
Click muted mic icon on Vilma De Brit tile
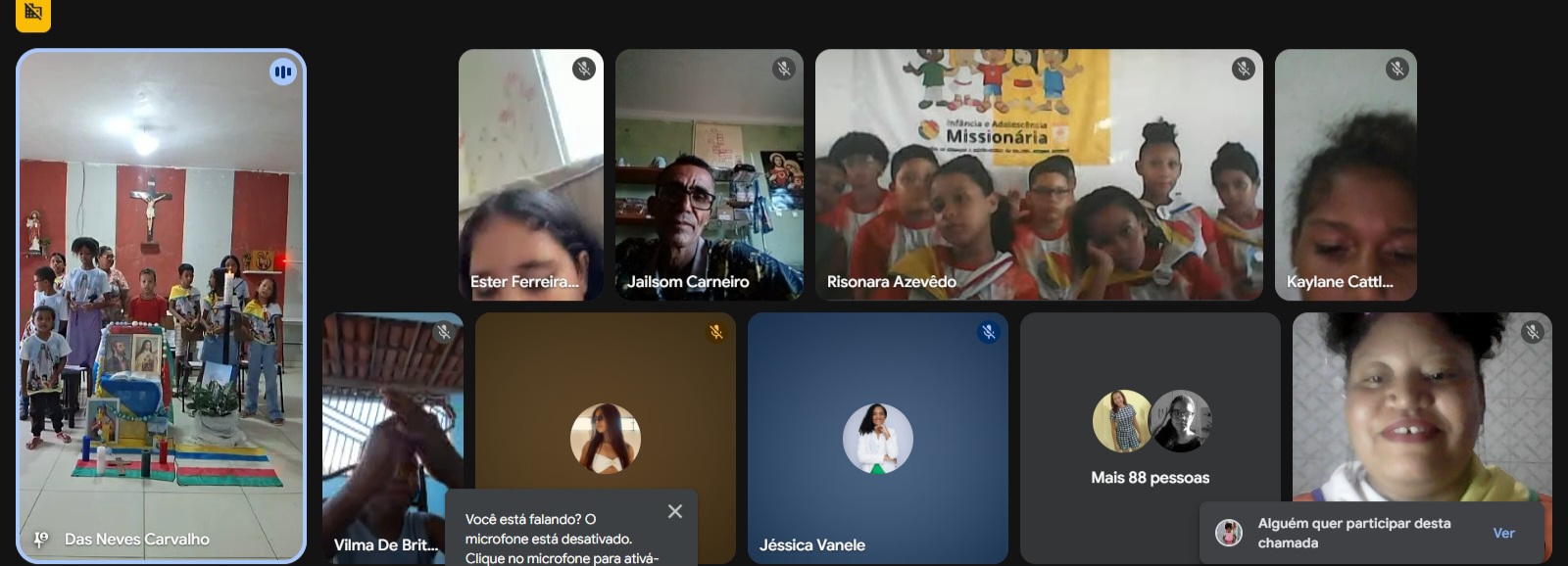coord(444,332)
